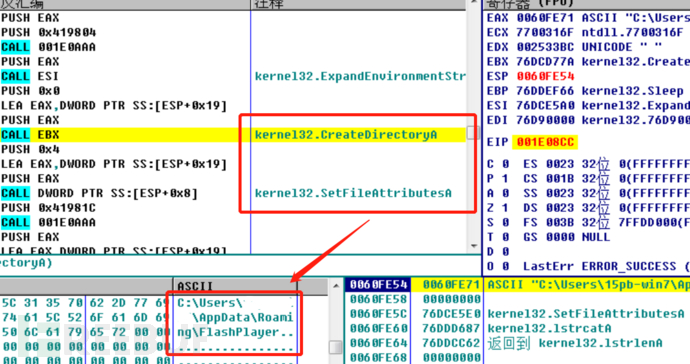This screenshot has width=690, height=364.
Task: Click the EAX register value 0060FE71
Action: (545, 18)
